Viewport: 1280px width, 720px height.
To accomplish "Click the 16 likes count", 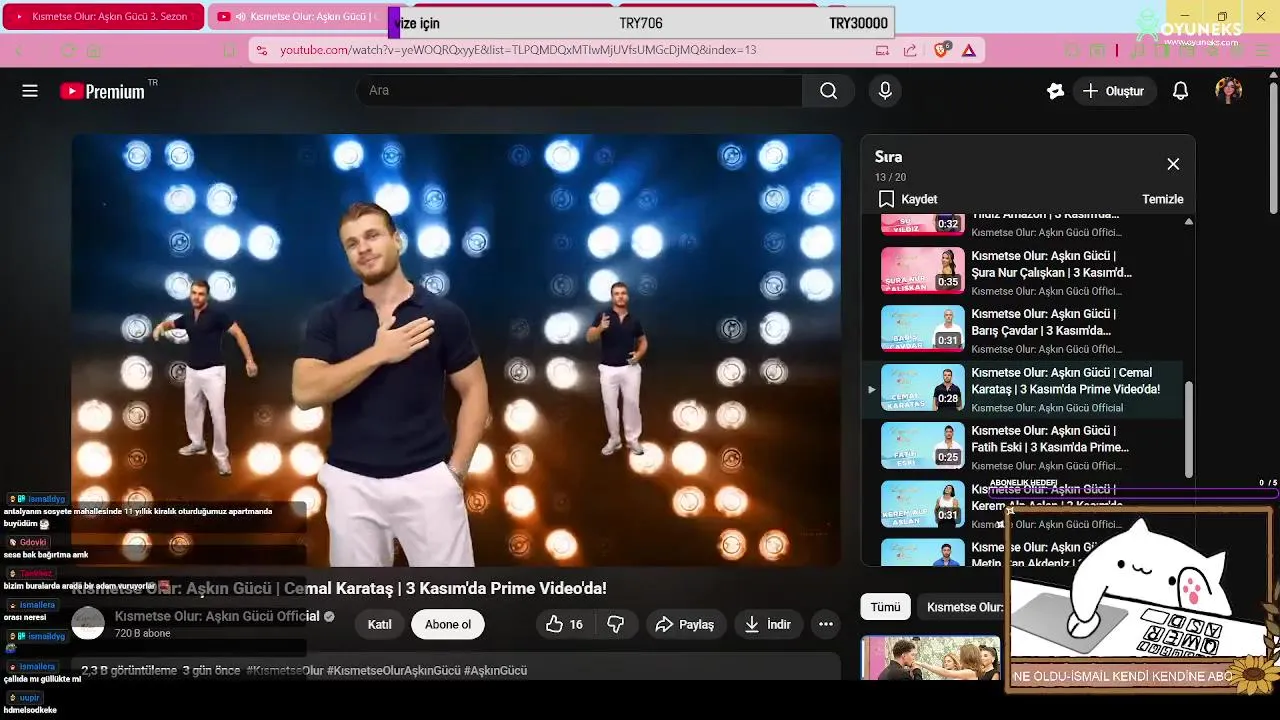I will [x=576, y=624].
